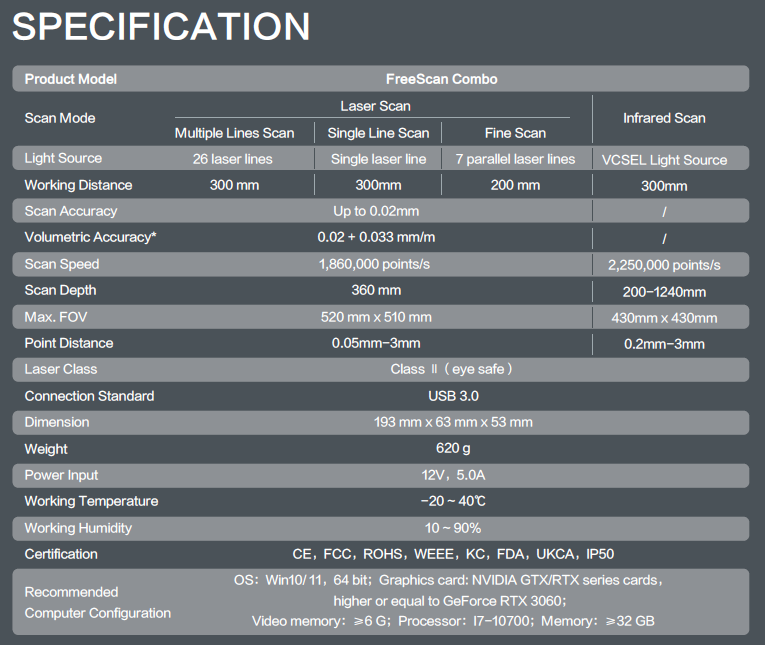765x645 pixels.
Task: Select the 26 laser lines cell
Action: pos(233,159)
